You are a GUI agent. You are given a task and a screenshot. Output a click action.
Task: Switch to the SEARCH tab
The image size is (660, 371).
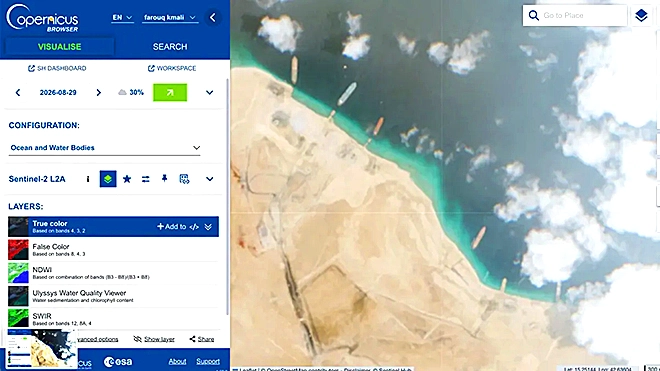click(x=170, y=47)
